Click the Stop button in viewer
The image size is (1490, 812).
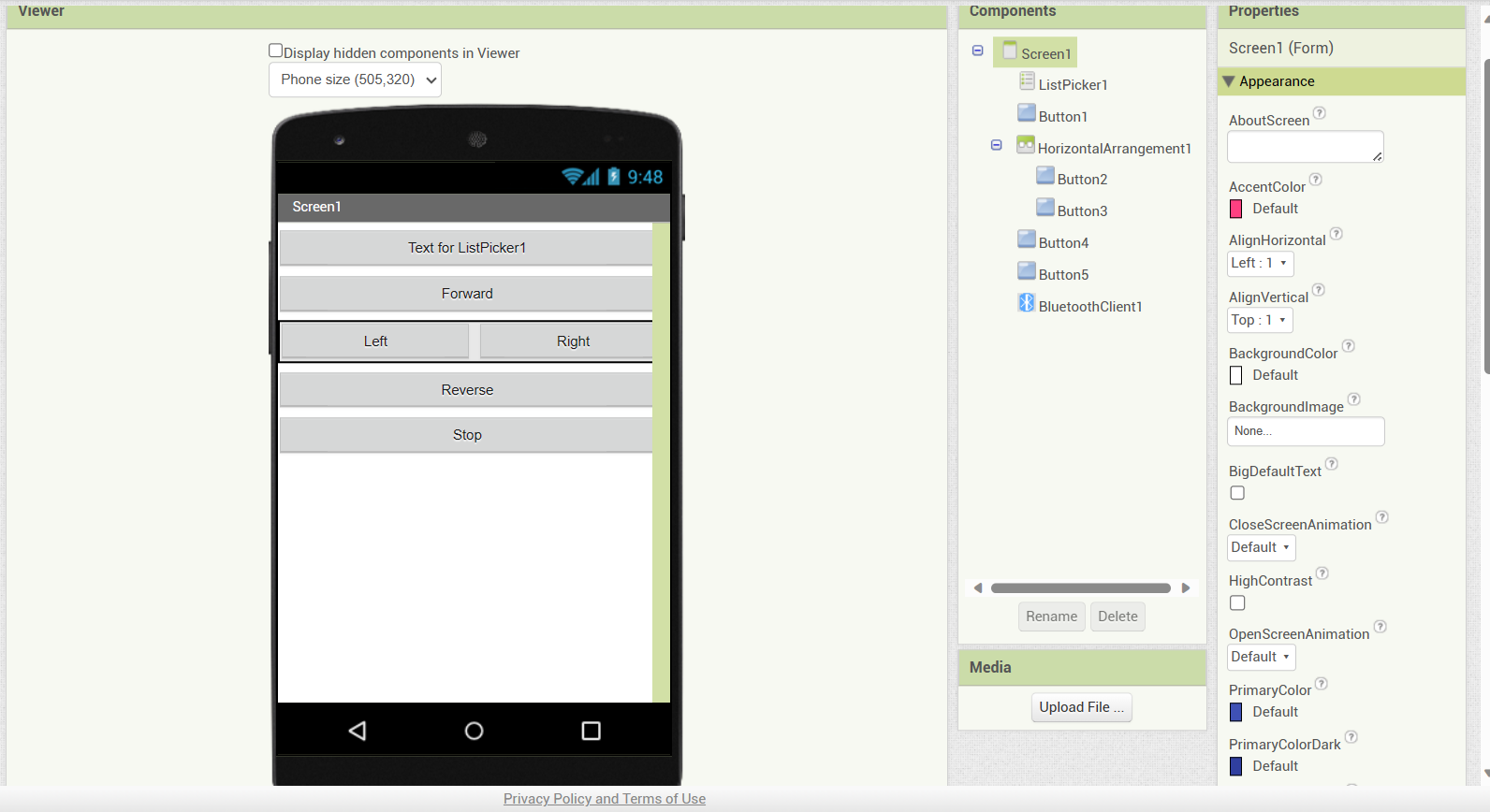pos(466,435)
